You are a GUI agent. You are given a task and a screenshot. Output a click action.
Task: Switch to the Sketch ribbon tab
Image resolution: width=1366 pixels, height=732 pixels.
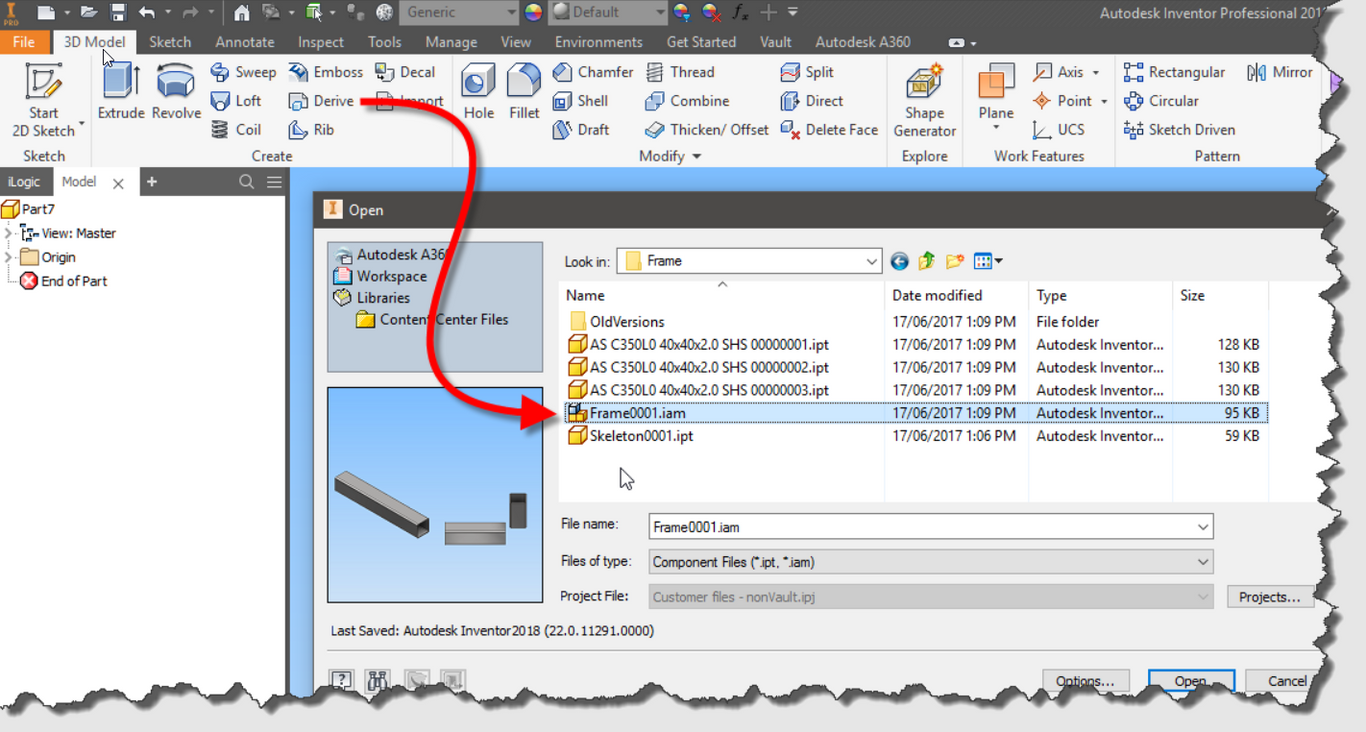(170, 41)
